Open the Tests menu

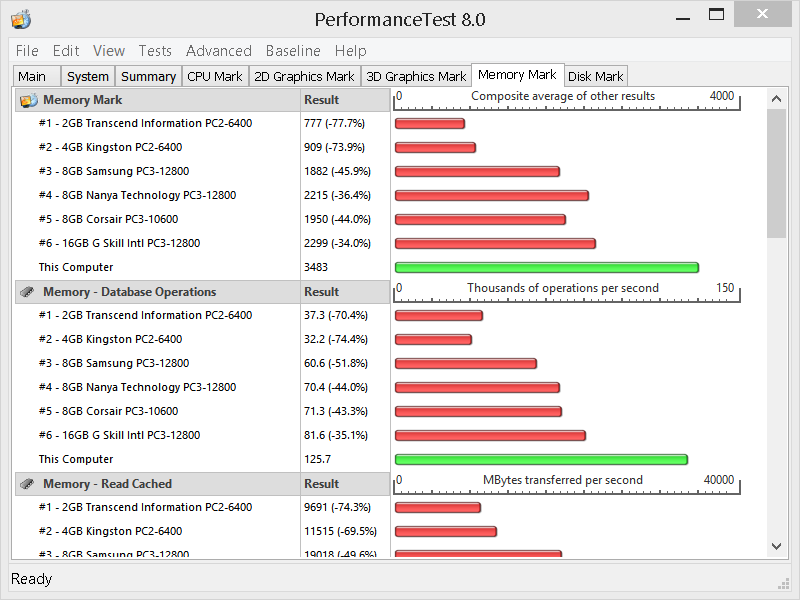point(155,51)
